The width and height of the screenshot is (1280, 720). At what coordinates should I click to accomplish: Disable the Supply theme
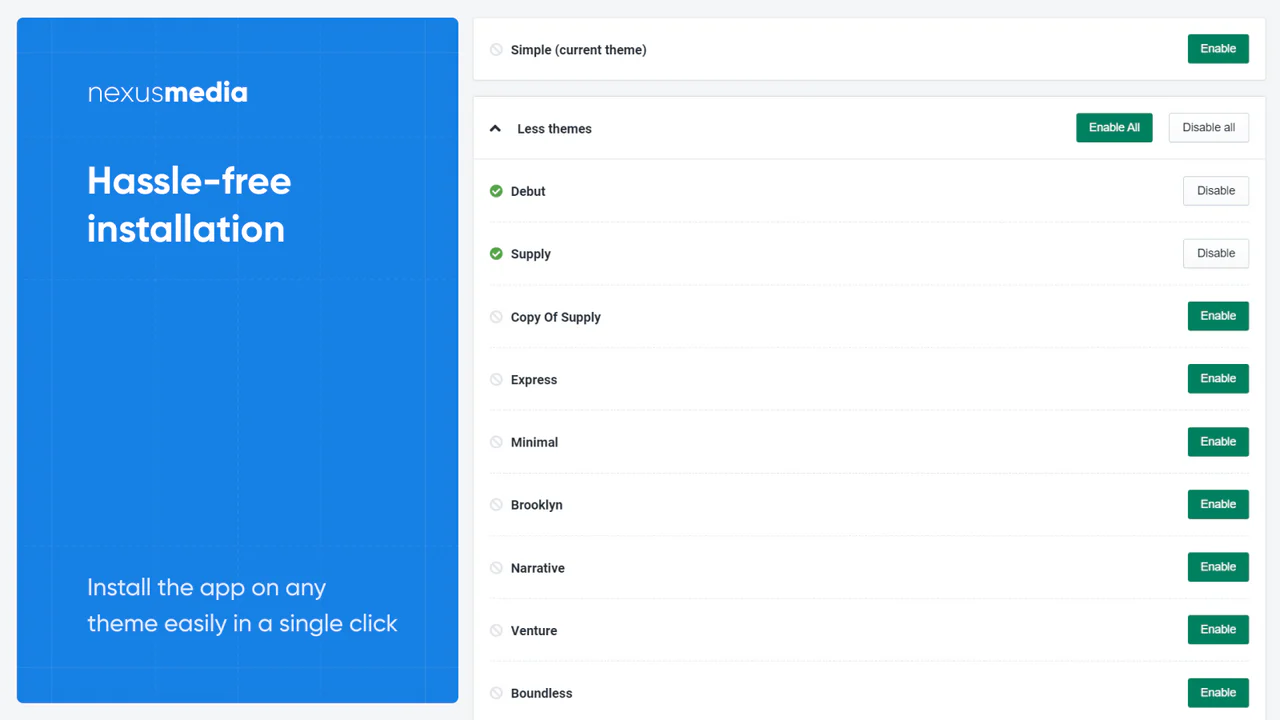pos(1215,254)
